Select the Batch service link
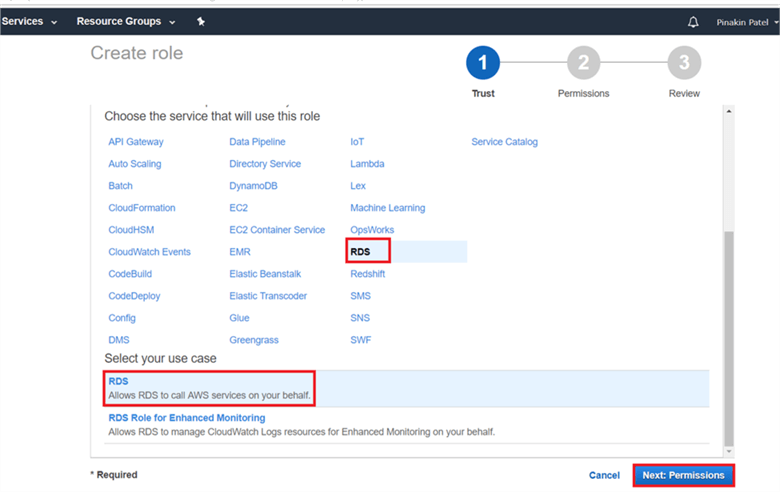The width and height of the screenshot is (780, 492). pyautogui.click(x=120, y=186)
